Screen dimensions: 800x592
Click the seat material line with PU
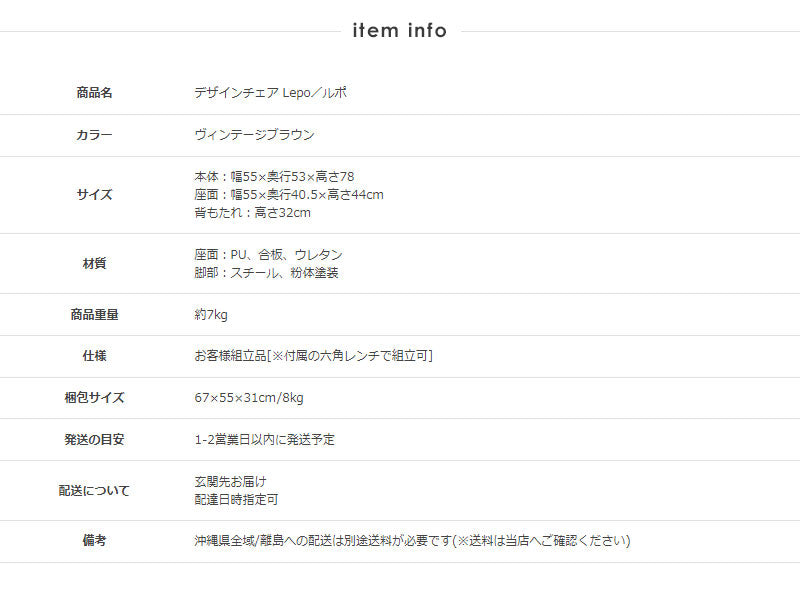click(x=268, y=255)
